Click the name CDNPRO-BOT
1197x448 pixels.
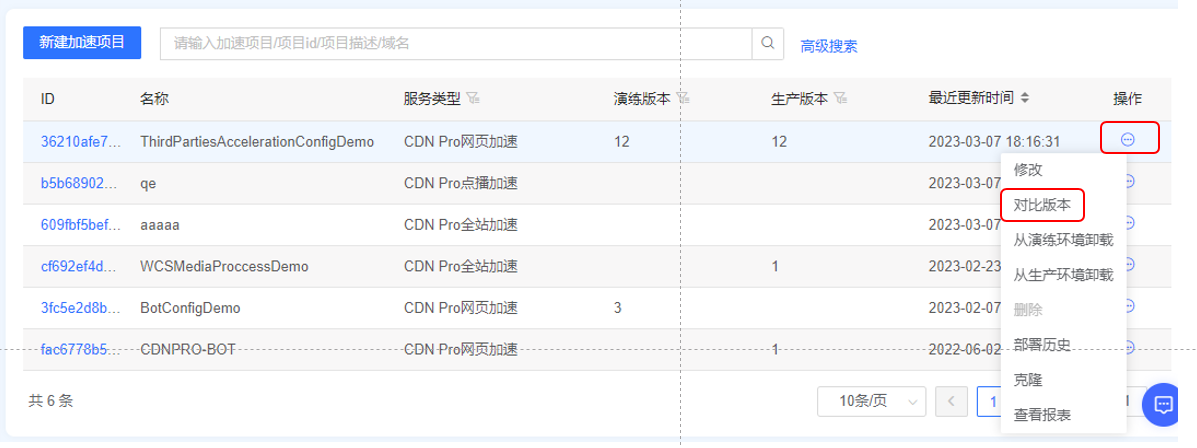point(188,350)
